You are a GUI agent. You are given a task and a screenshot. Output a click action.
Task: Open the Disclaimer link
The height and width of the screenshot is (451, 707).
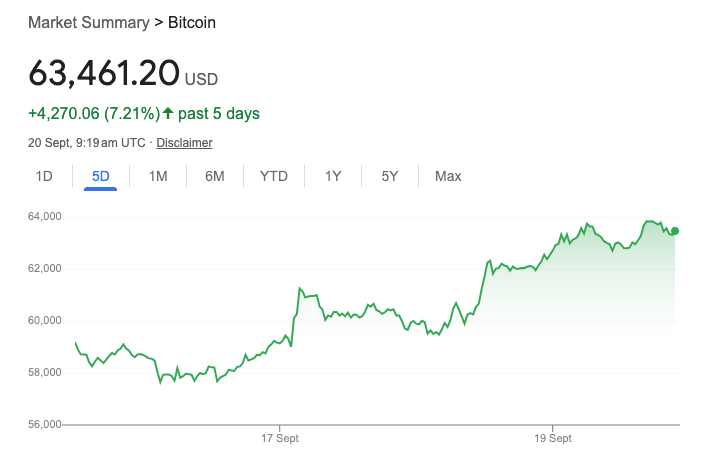(x=184, y=143)
